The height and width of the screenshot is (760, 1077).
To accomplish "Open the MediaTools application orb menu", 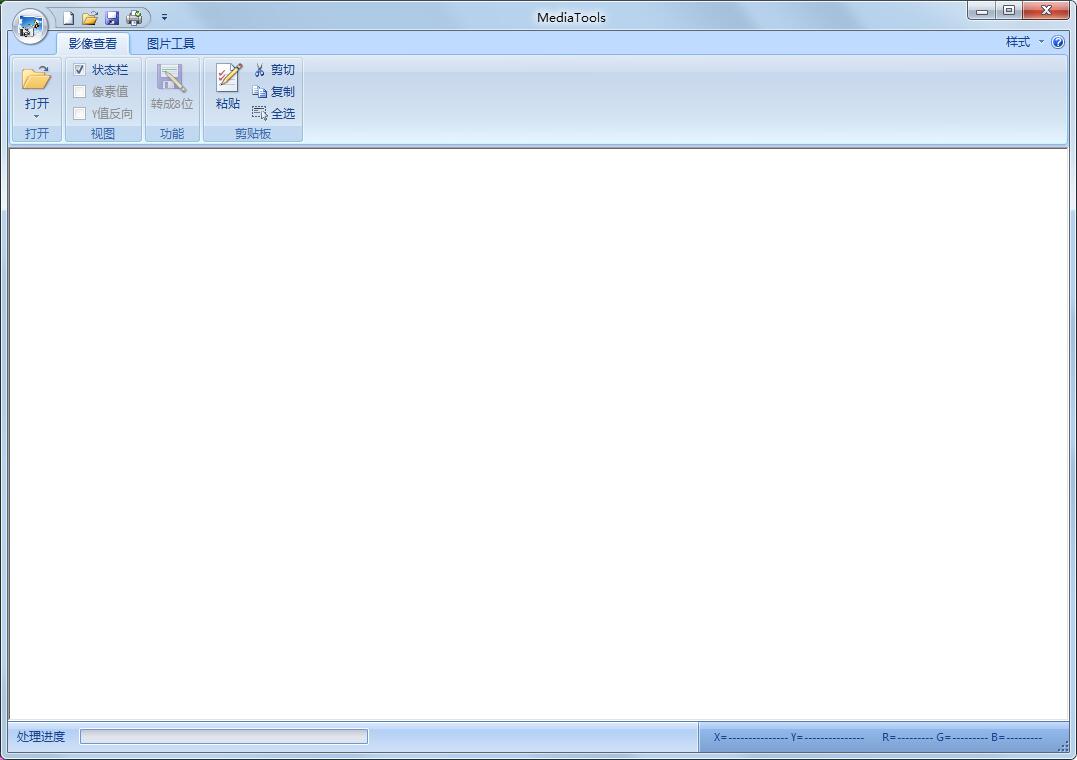I will click(30, 26).
